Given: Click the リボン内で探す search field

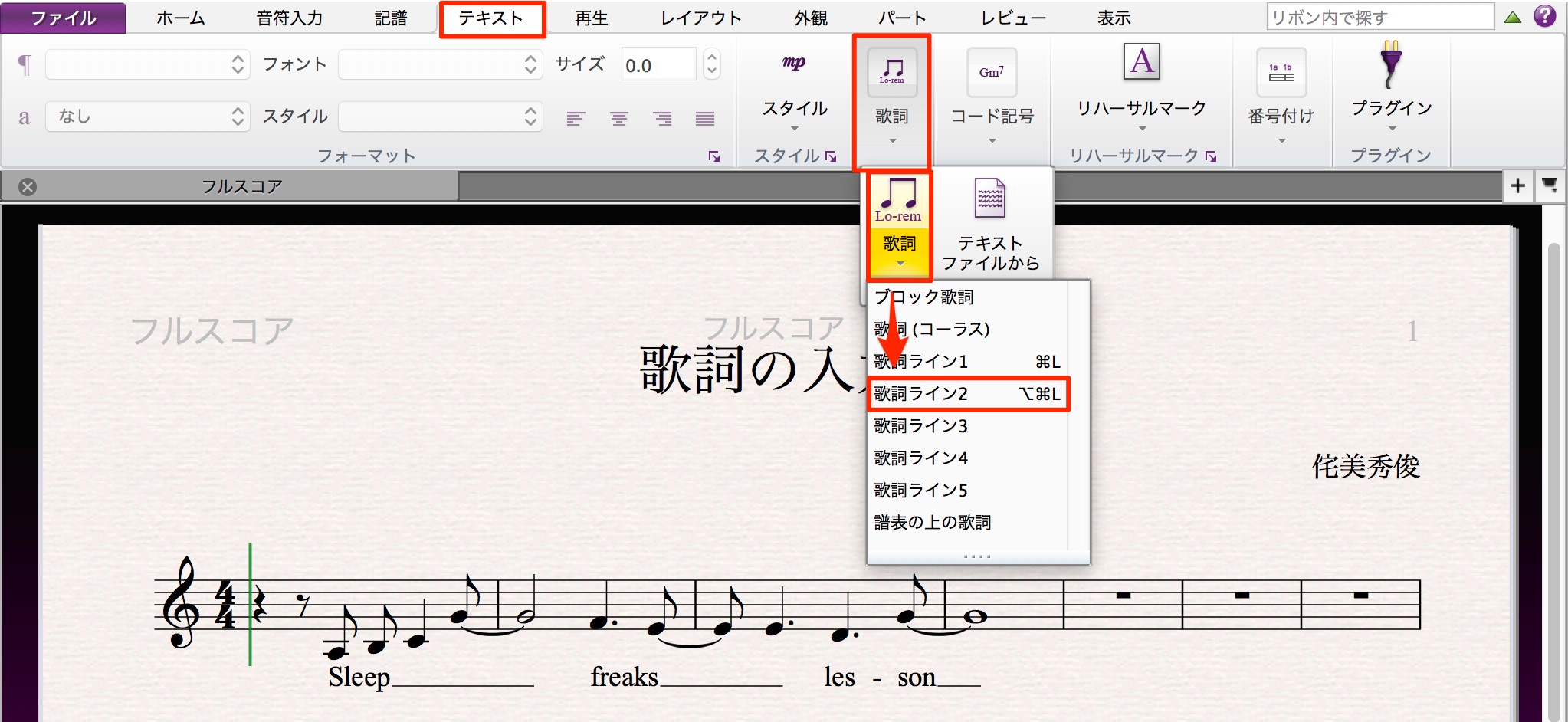Looking at the screenshot, I should click(x=1380, y=17).
